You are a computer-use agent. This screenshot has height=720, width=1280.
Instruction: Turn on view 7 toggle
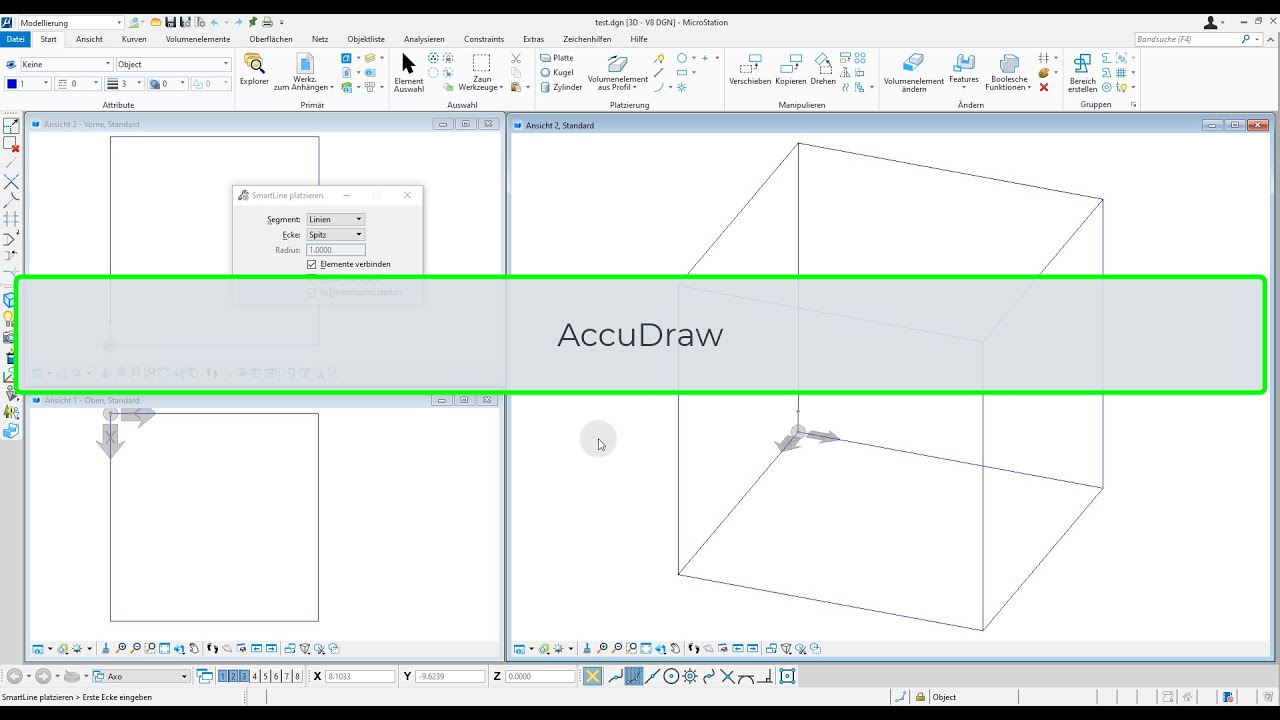click(x=287, y=676)
